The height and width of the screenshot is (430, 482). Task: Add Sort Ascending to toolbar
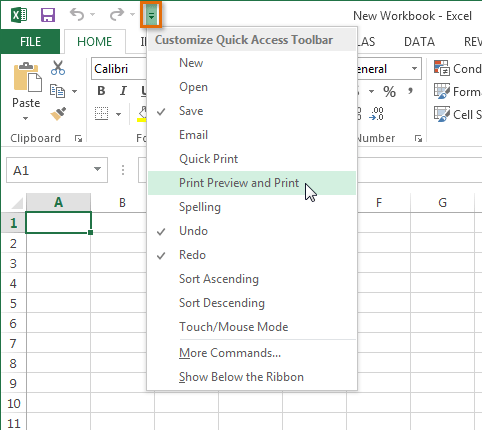coord(252,279)
